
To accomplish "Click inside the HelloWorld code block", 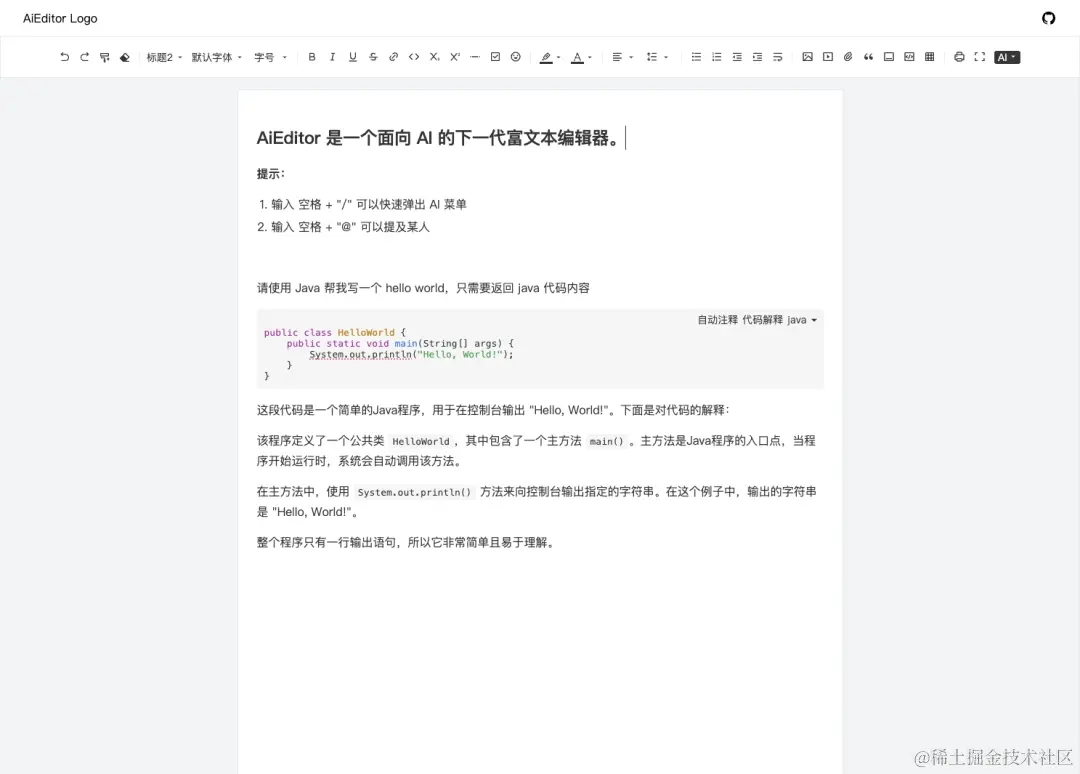I will [540, 349].
